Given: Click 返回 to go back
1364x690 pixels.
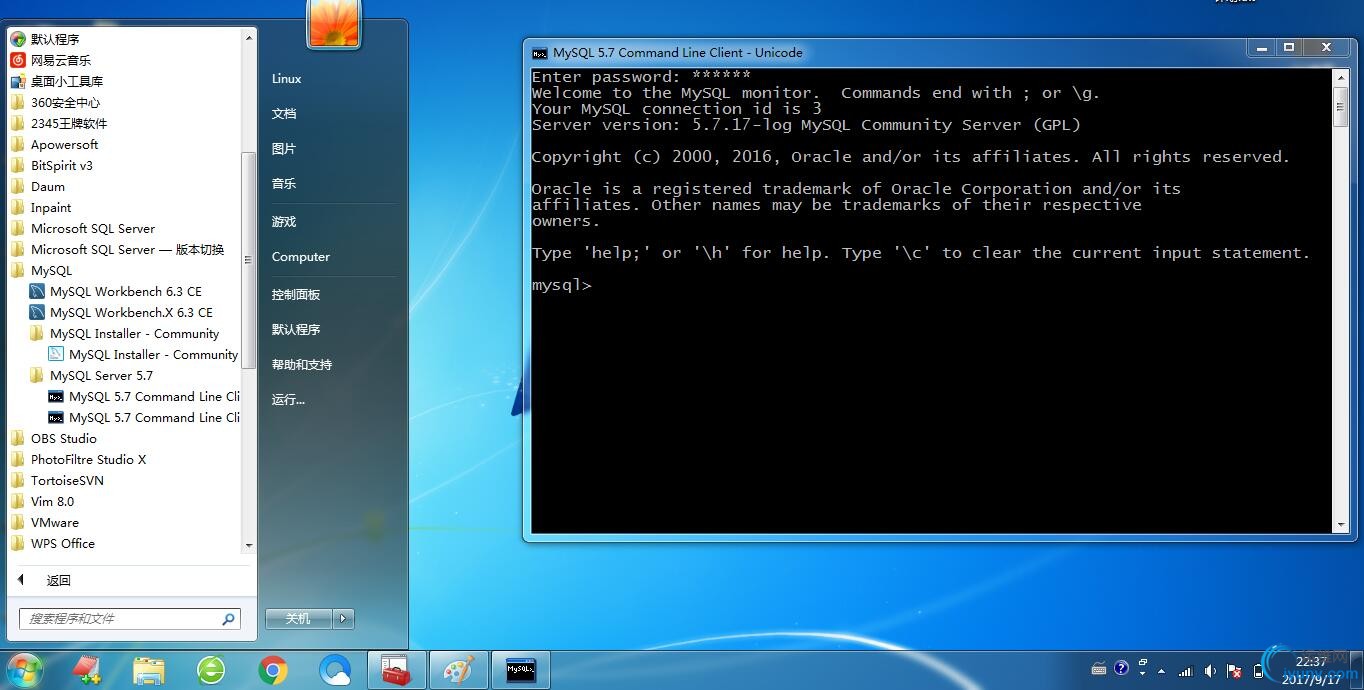Looking at the screenshot, I should pos(58,580).
